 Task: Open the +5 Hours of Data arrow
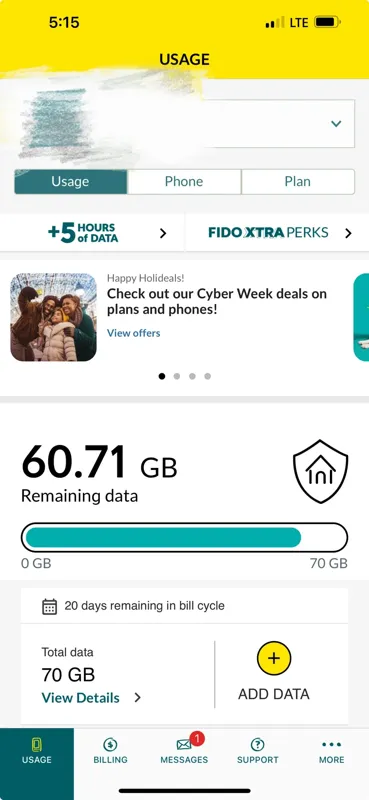tap(163, 233)
